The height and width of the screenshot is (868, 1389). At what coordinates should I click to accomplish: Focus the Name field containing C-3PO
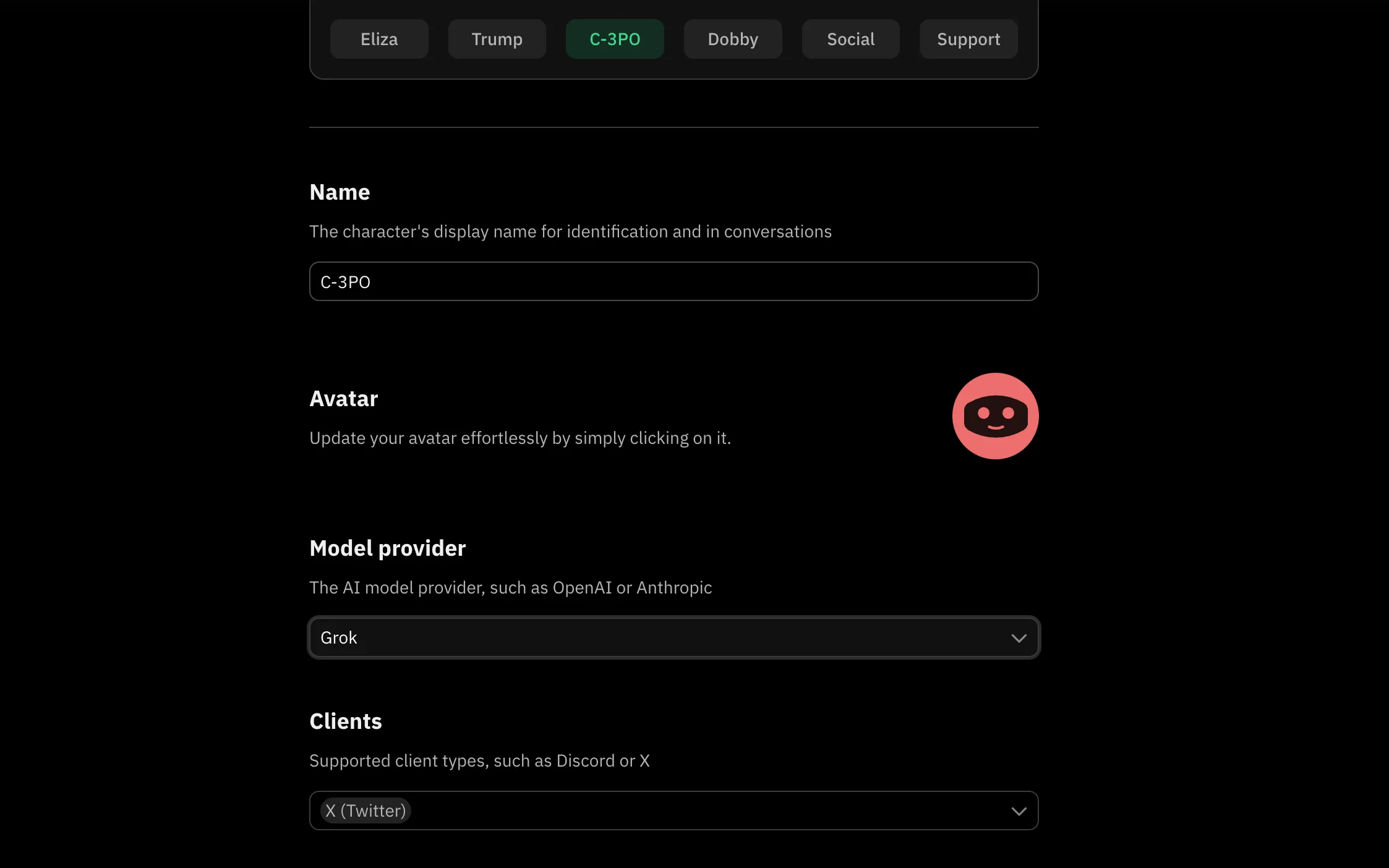tap(673, 282)
